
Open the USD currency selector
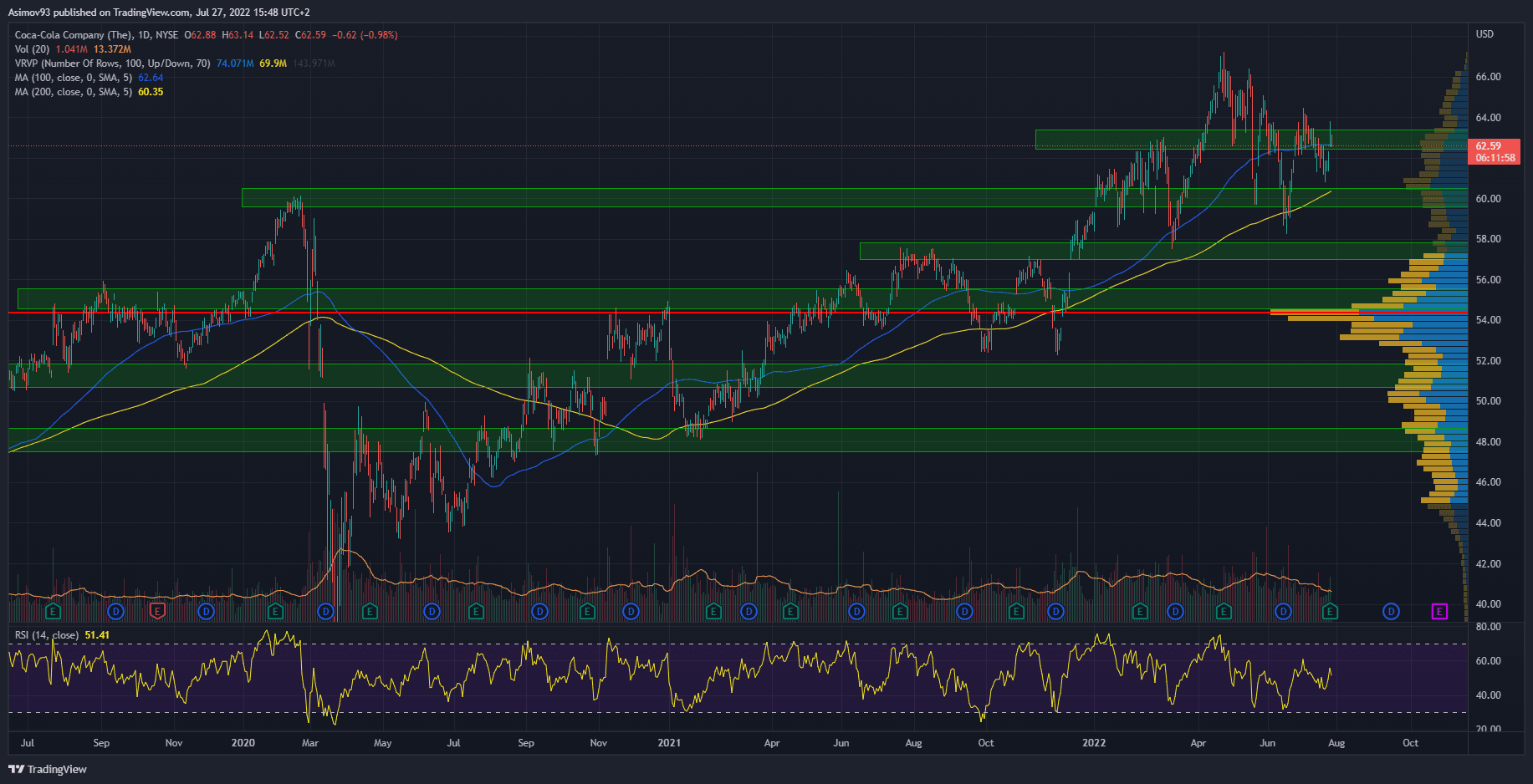pyautogui.click(x=1484, y=34)
